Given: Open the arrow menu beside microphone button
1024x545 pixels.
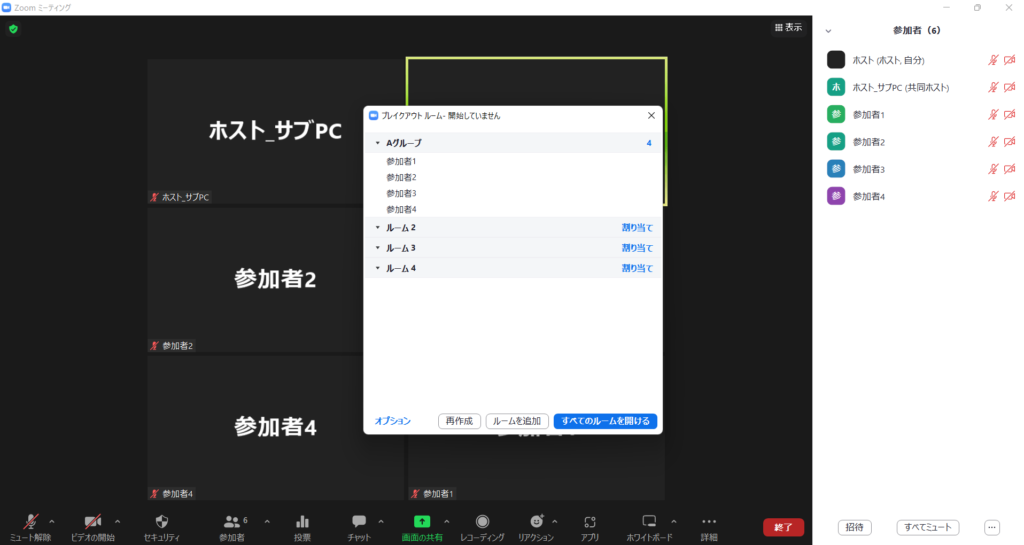Looking at the screenshot, I should [52, 521].
